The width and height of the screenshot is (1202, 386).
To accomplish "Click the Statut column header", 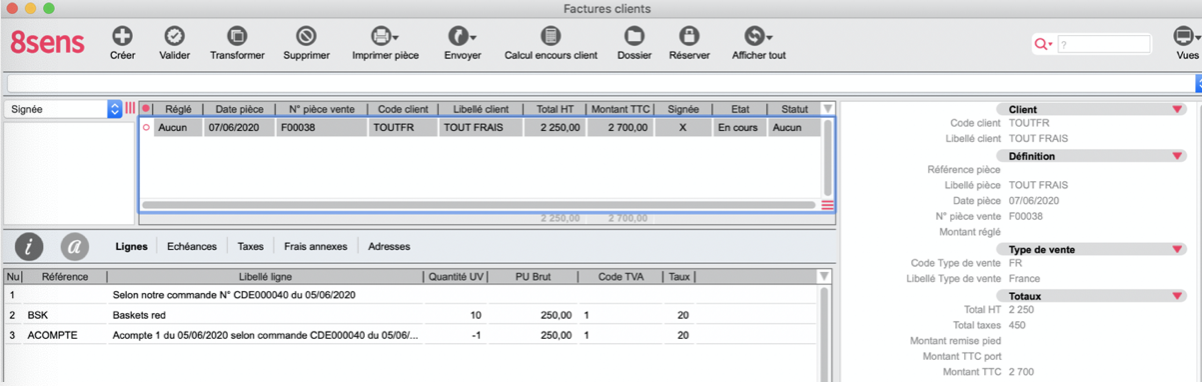I will click(x=794, y=109).
